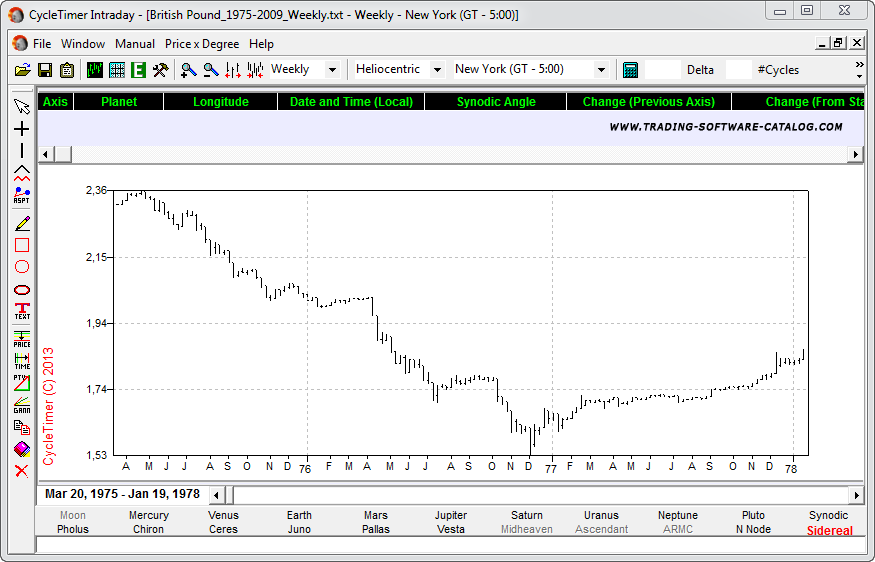Select the rectangle drawing tool

(x=22, y=245)
